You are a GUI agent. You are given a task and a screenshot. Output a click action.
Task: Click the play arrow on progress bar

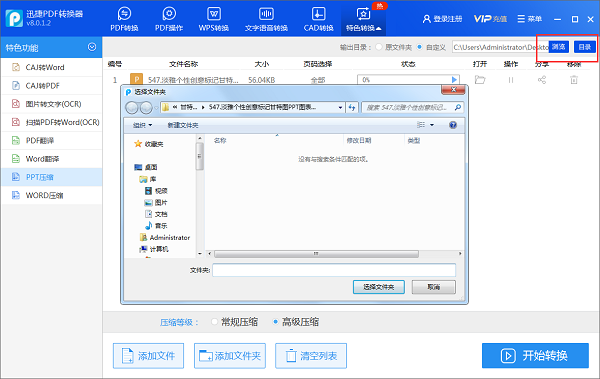pos(454,80)
